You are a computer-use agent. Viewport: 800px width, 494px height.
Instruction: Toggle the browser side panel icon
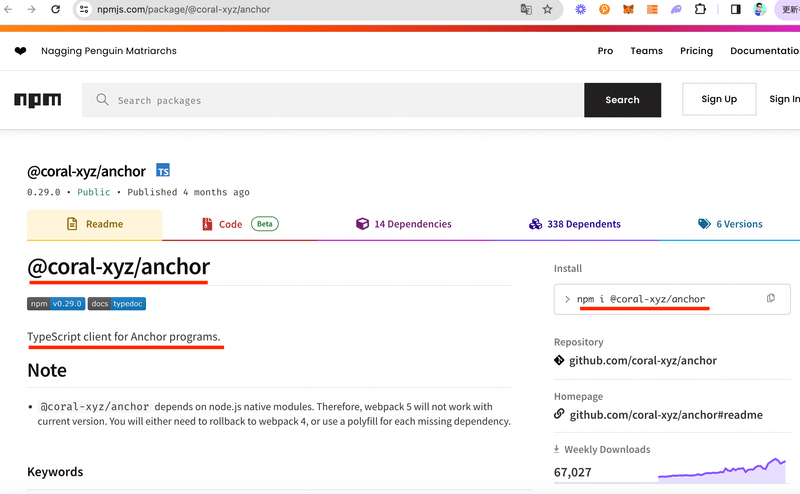tap(736, 9)
